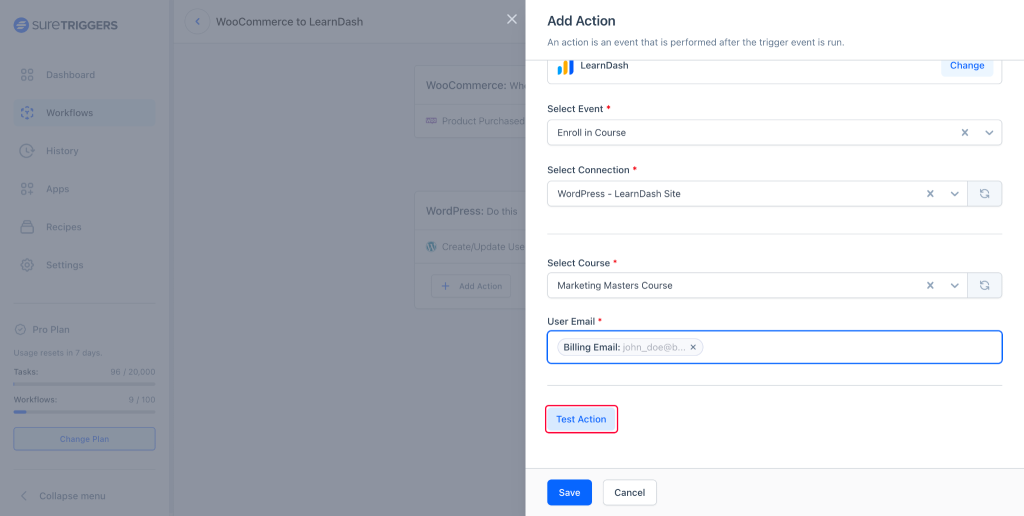The width and height of the screenshot is (1024, 516).
Task: Click the Workflows usage progress bar
Action: point(84,411)
